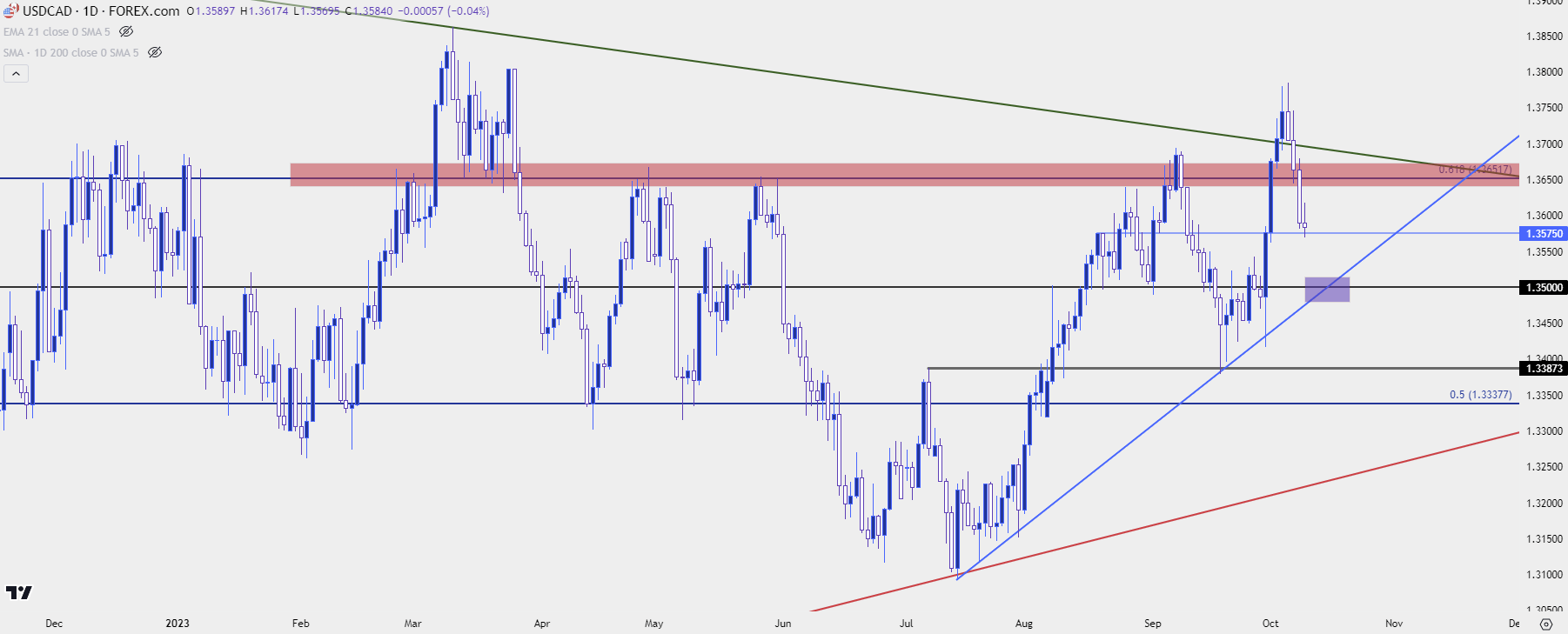Click the May label on time axis
The image size is (1568, 634).
653,624
